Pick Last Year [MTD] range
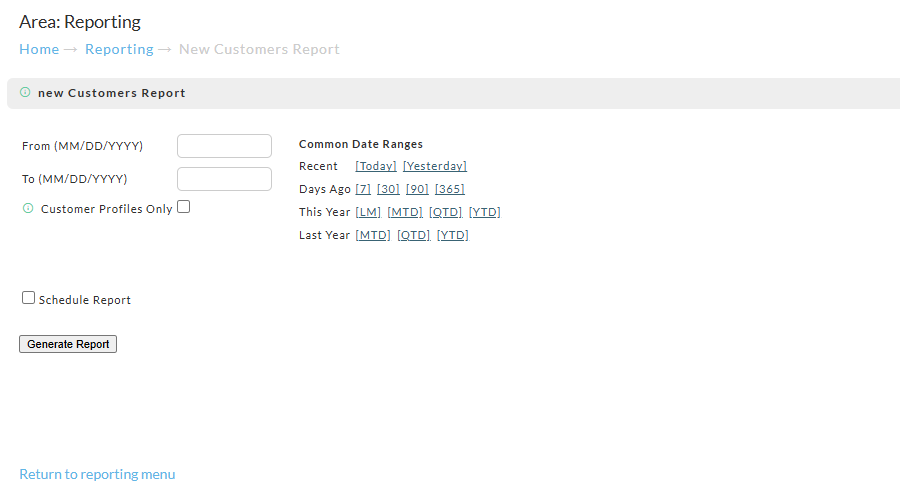The image size is (900, 498). [x=373, y=235]
